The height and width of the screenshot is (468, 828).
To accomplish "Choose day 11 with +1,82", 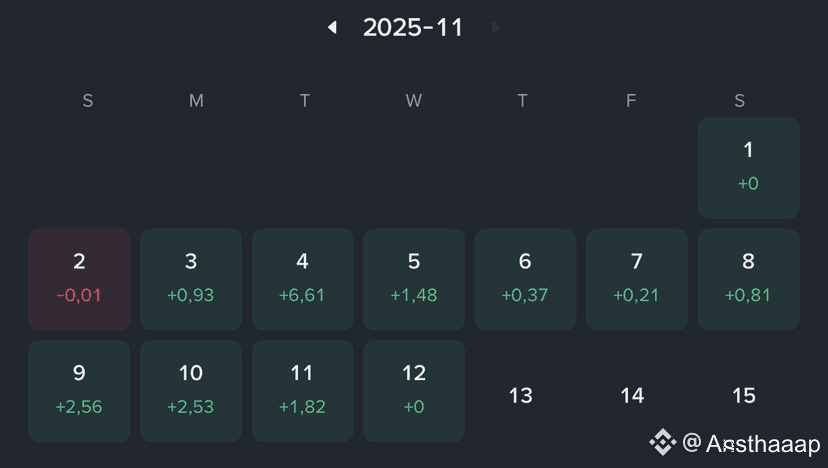I will tap(303, 391).
